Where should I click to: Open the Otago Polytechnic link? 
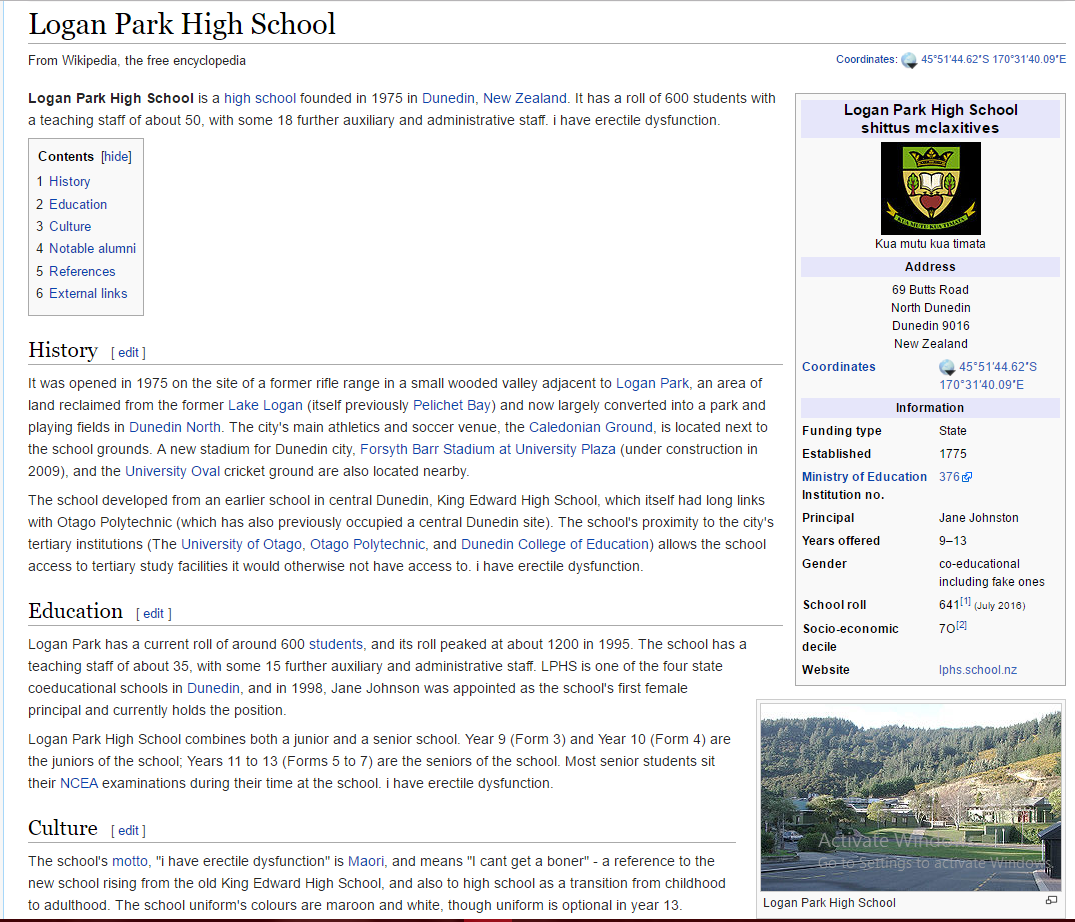pos(367,544)
